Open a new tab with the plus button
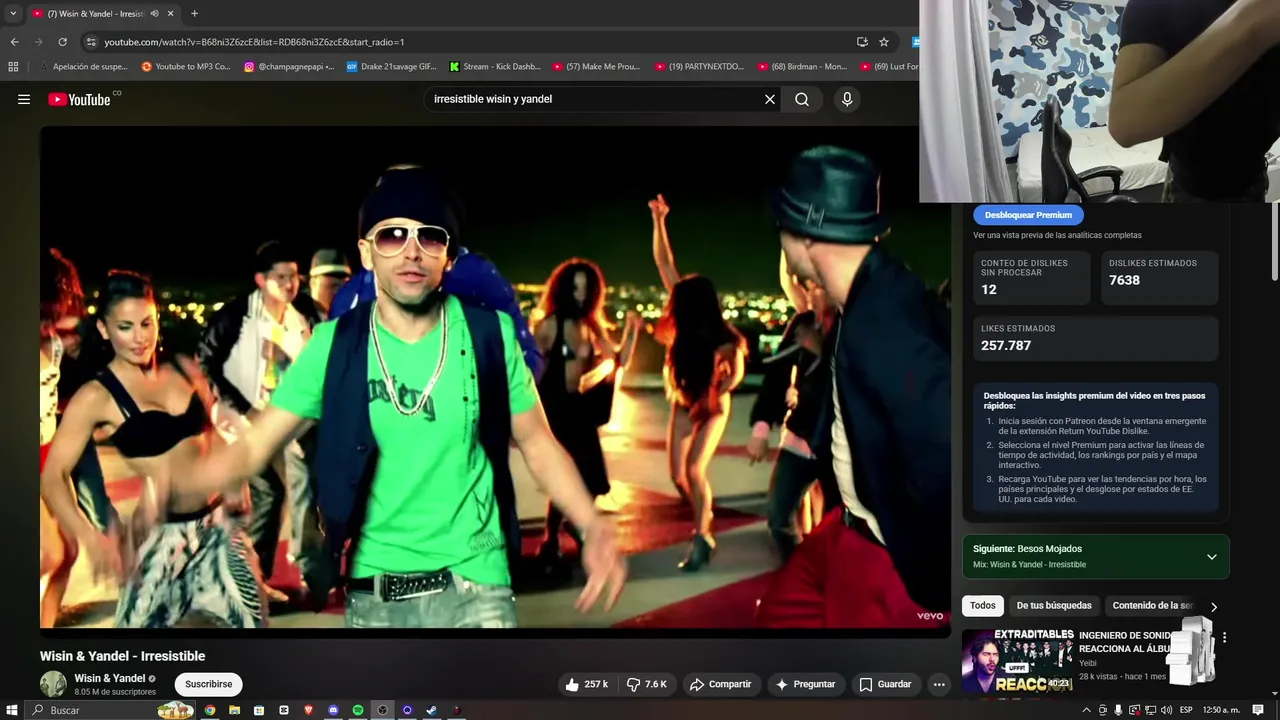This screenshot has width=1280, height=720. coord(194,14)
